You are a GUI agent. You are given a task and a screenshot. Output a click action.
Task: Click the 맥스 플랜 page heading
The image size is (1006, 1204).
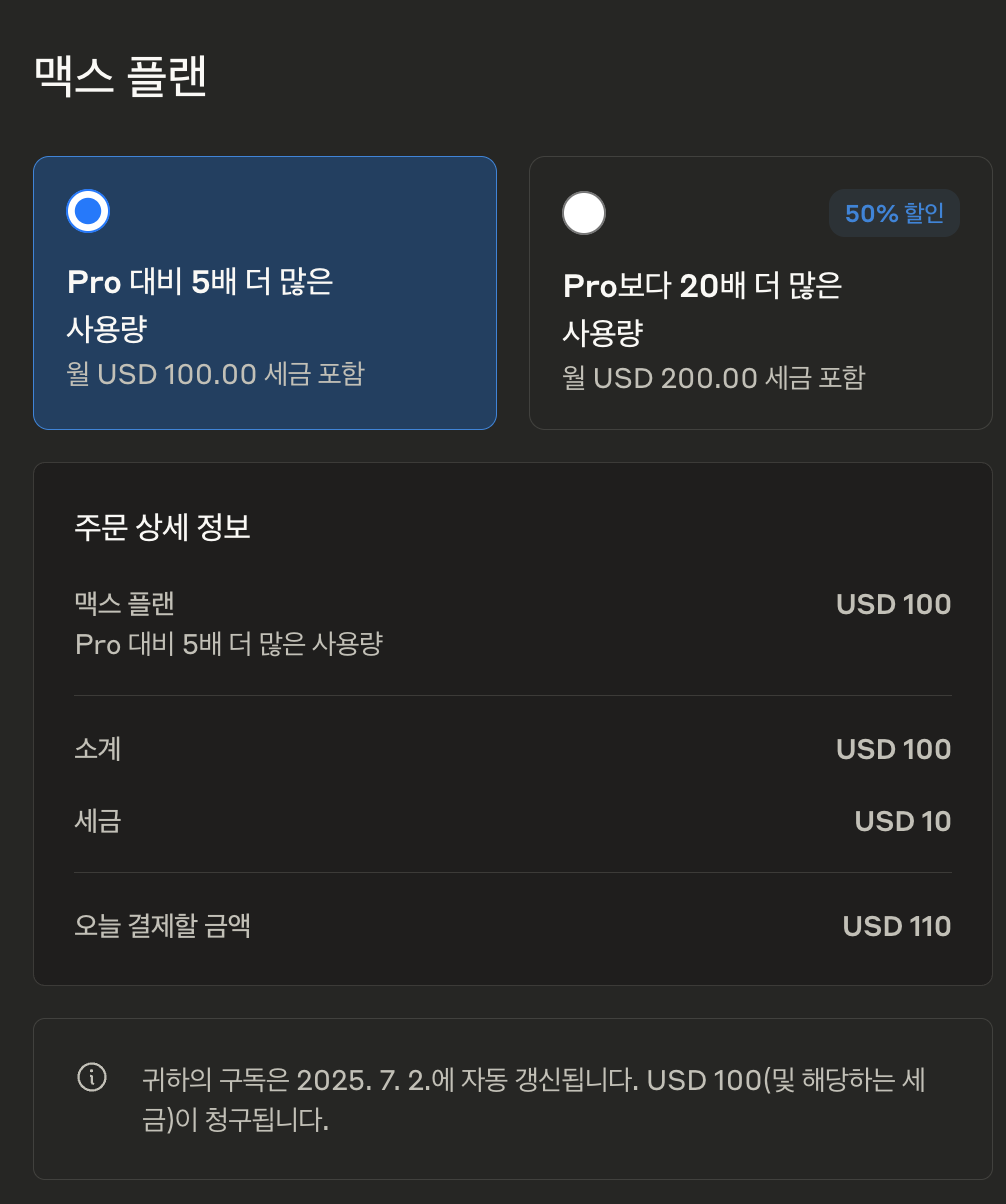(x=120, y=77)
